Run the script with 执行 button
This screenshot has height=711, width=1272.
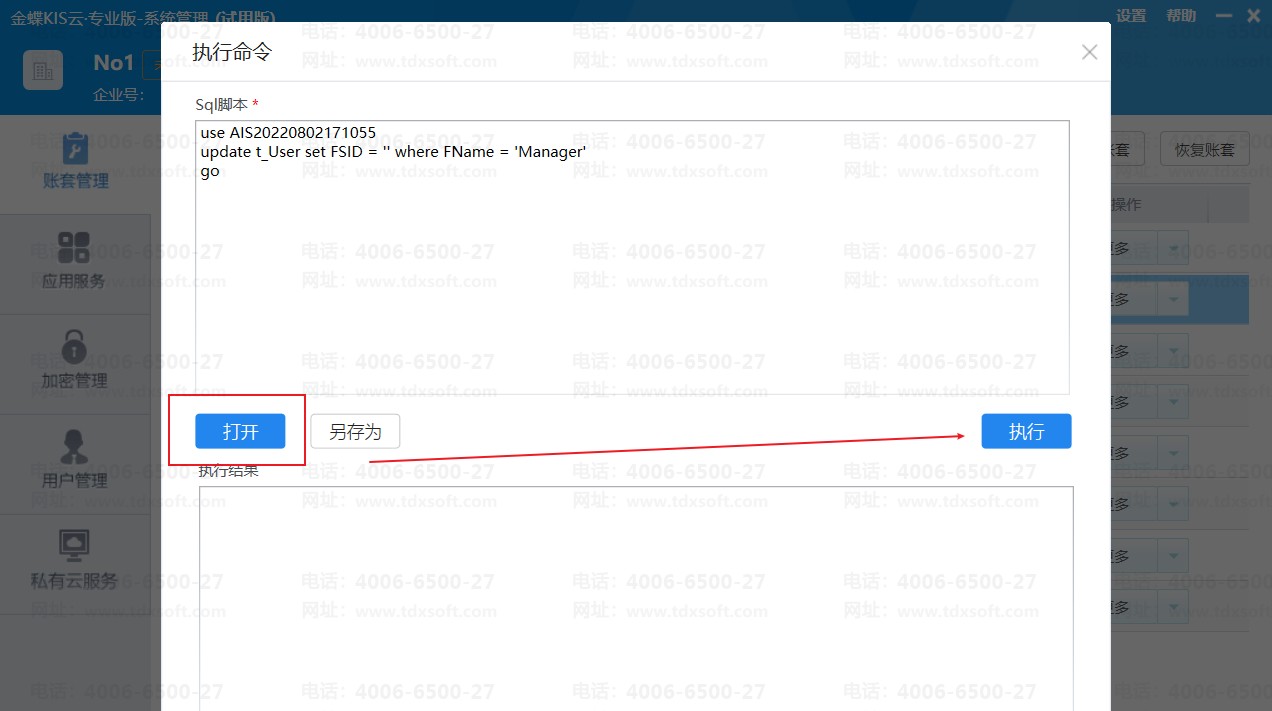click(x=1026, y=432)
